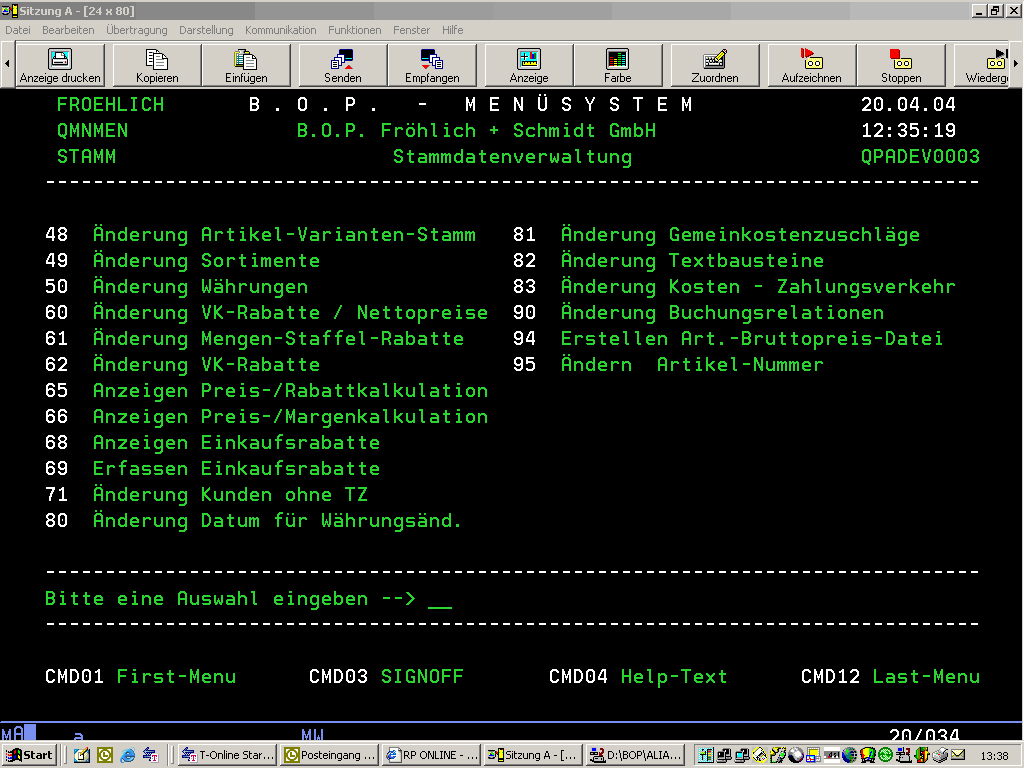1024x768 pixels.
Task: Click the Senden toolbar icon
Action: pos(343,65)
